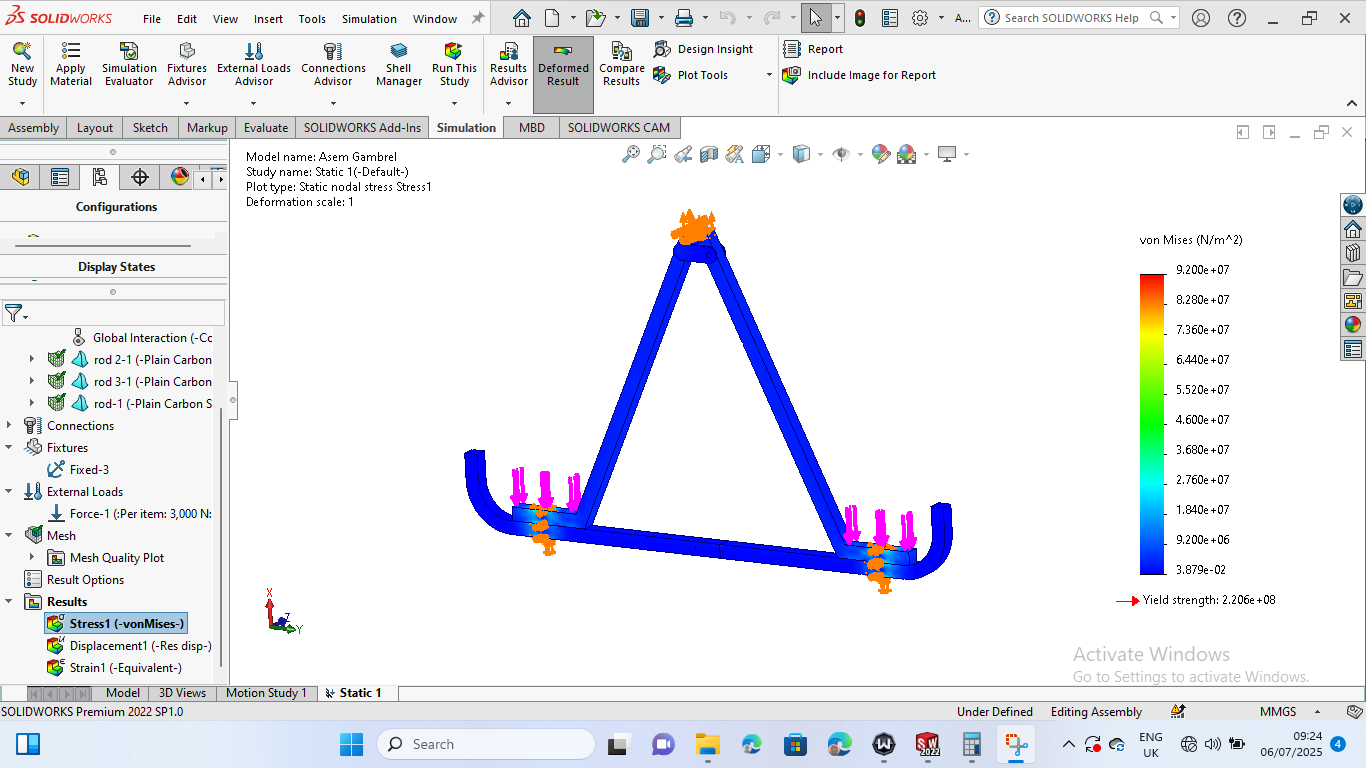This screenshot has height=768, width=1366.
Task: Click the Design Insight icon
Action: [662, 49]
